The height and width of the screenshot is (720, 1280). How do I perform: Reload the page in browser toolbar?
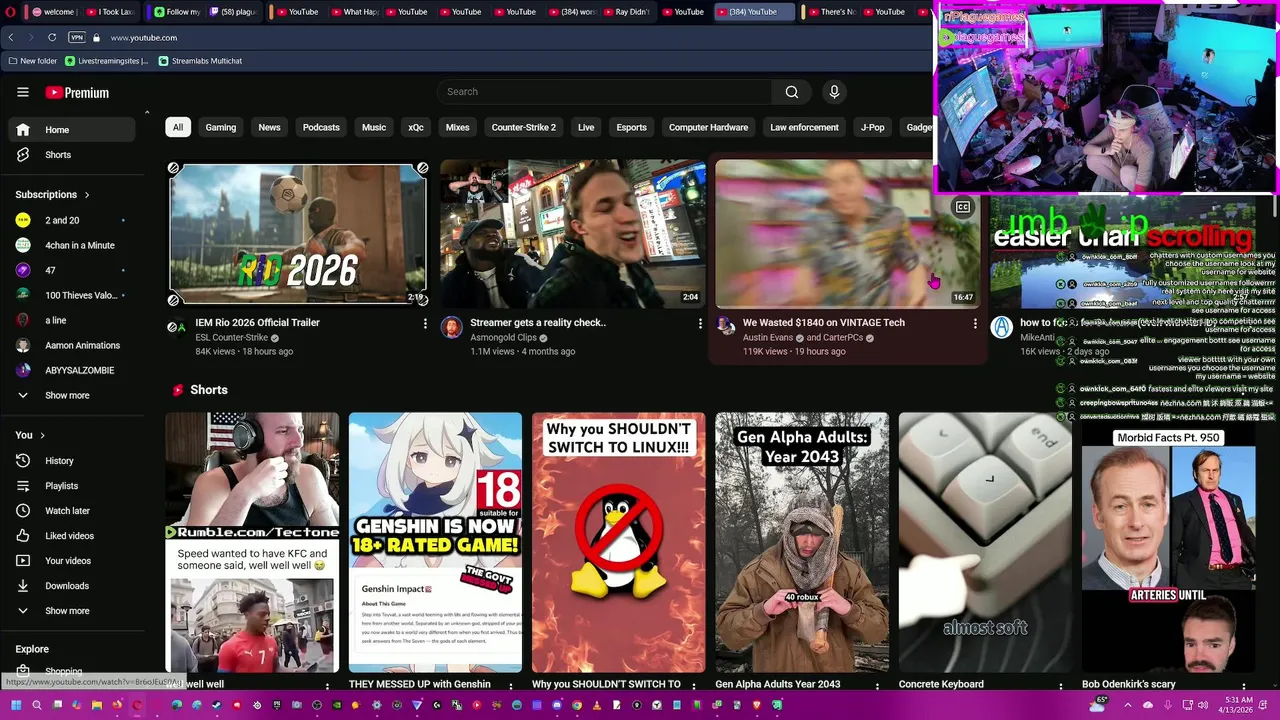click(52, 37)
